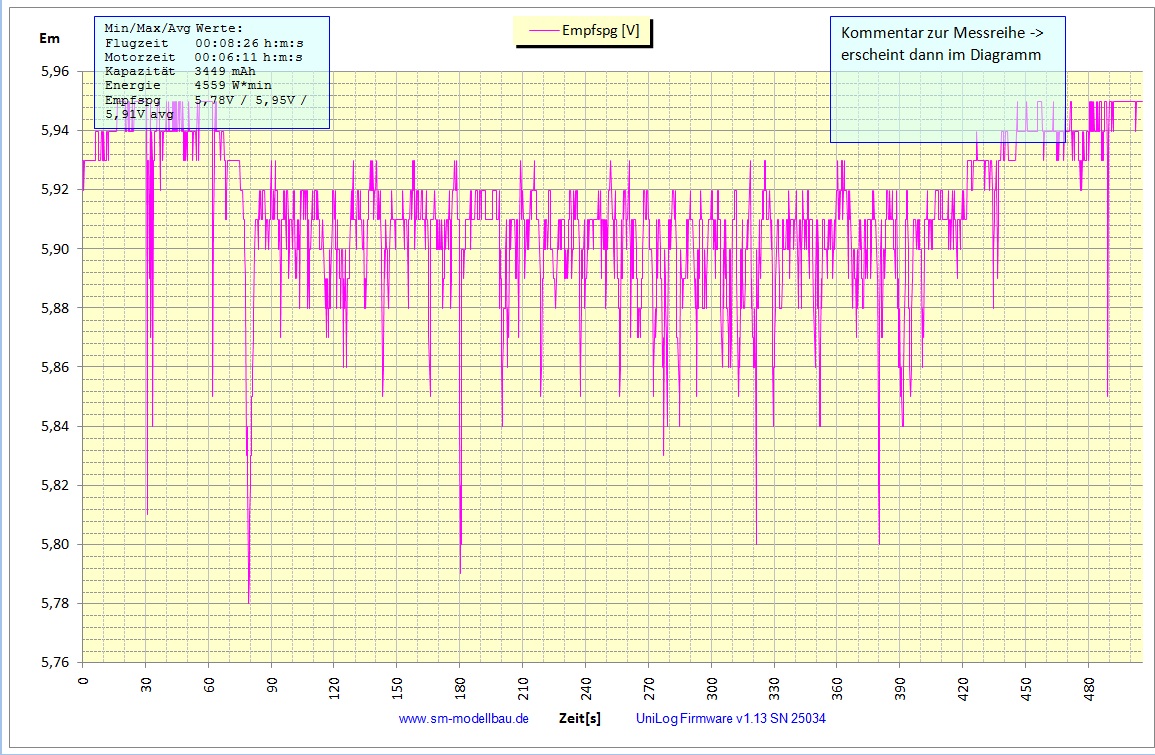Click the 240 time axis tick label
This screenshot has height=755, width=1155.
tap(587, 687)
